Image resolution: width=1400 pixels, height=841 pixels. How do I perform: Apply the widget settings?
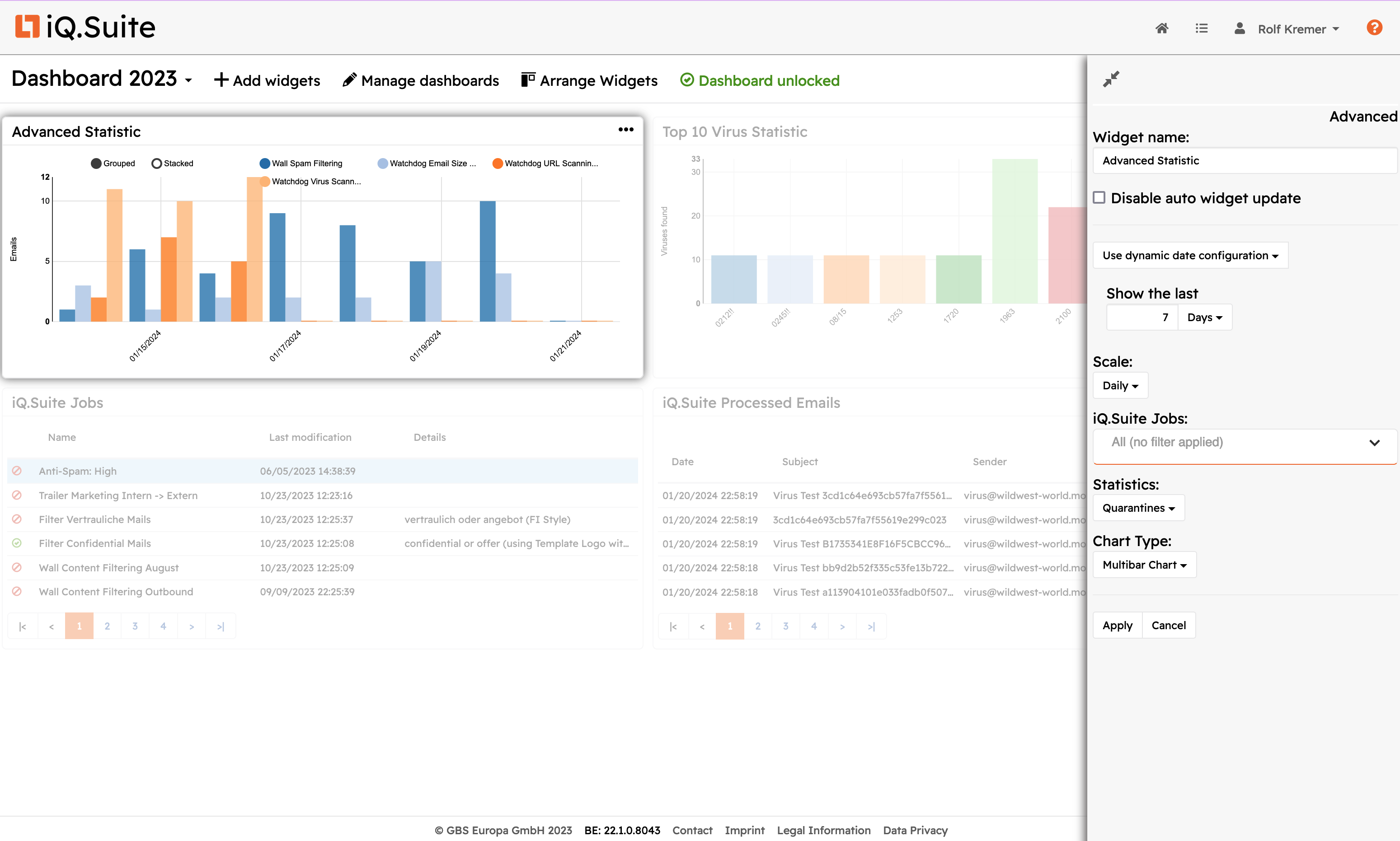(x=1117, y=625)
